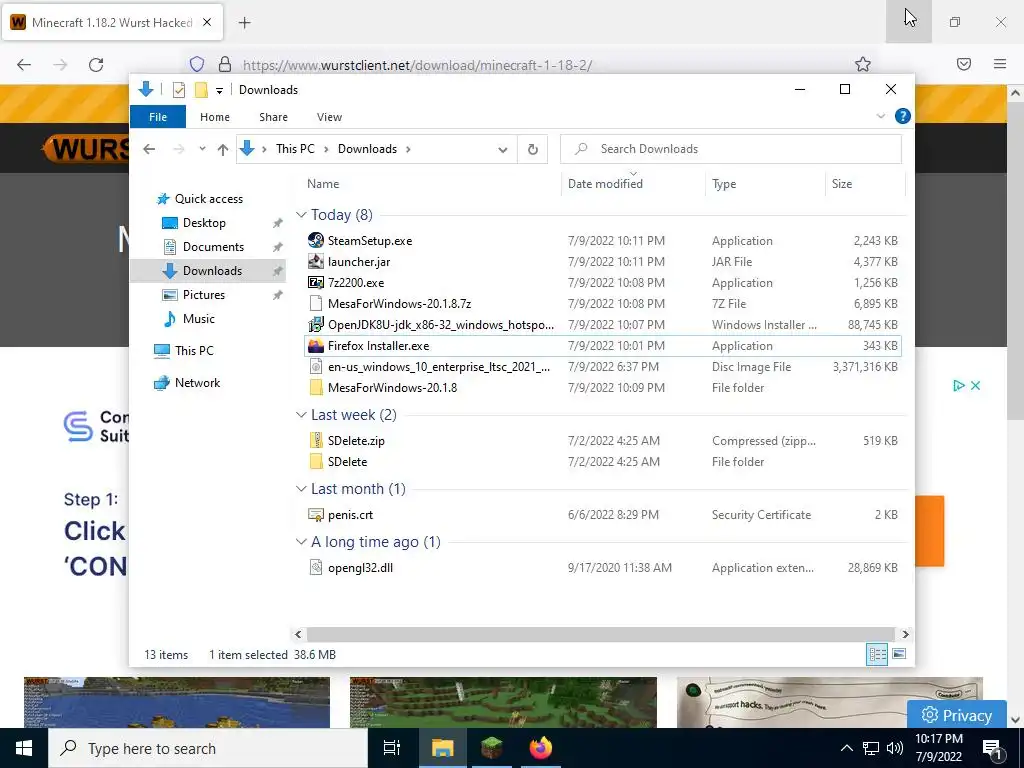
Task: Open the Share ribbon tab
Action: 273,117
